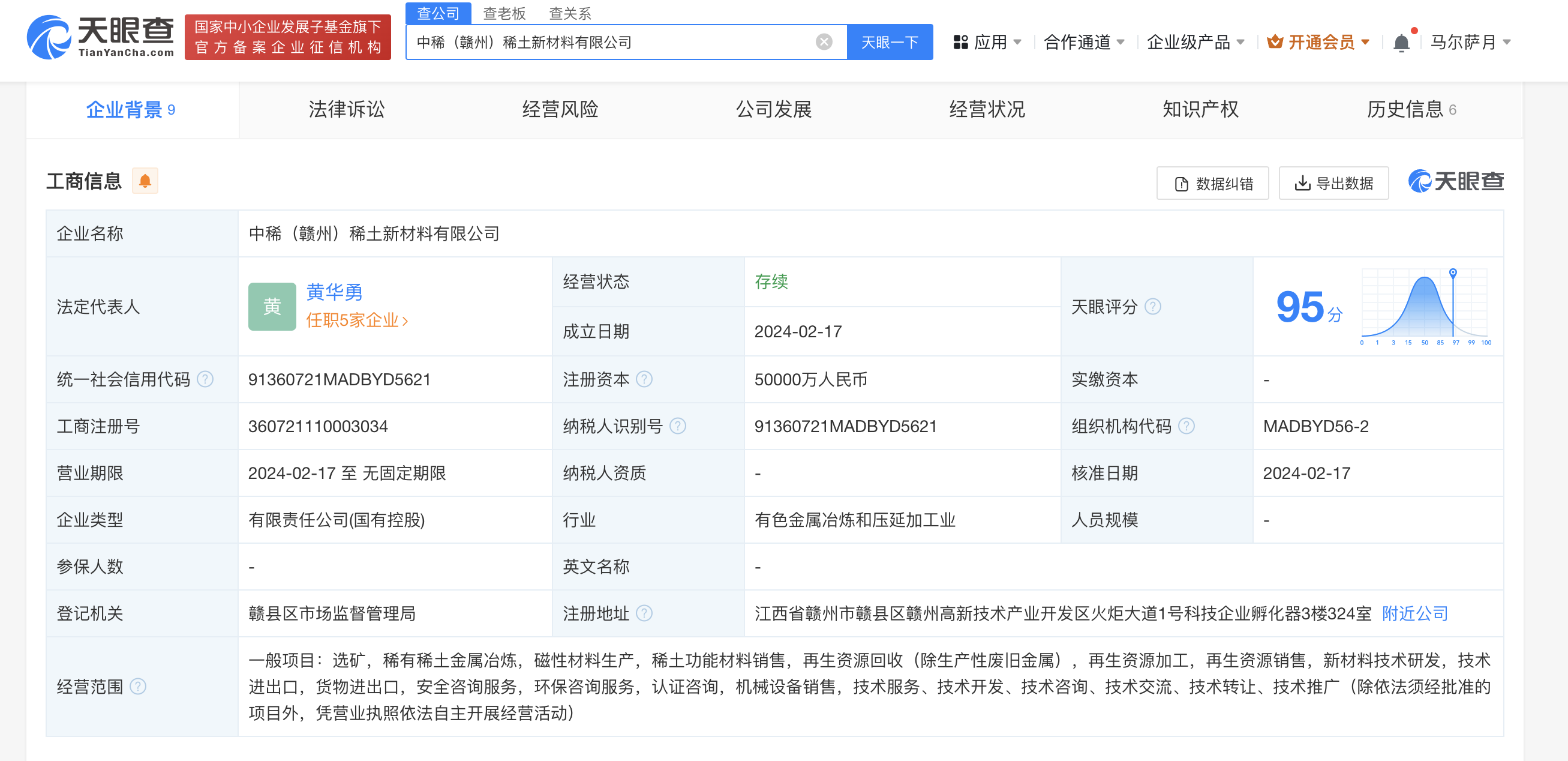This screenshot has width=1568, height=761.
Task: Click help icon beside 组织机构代码
Action: pyautogui.click(x=1186, y=426)
